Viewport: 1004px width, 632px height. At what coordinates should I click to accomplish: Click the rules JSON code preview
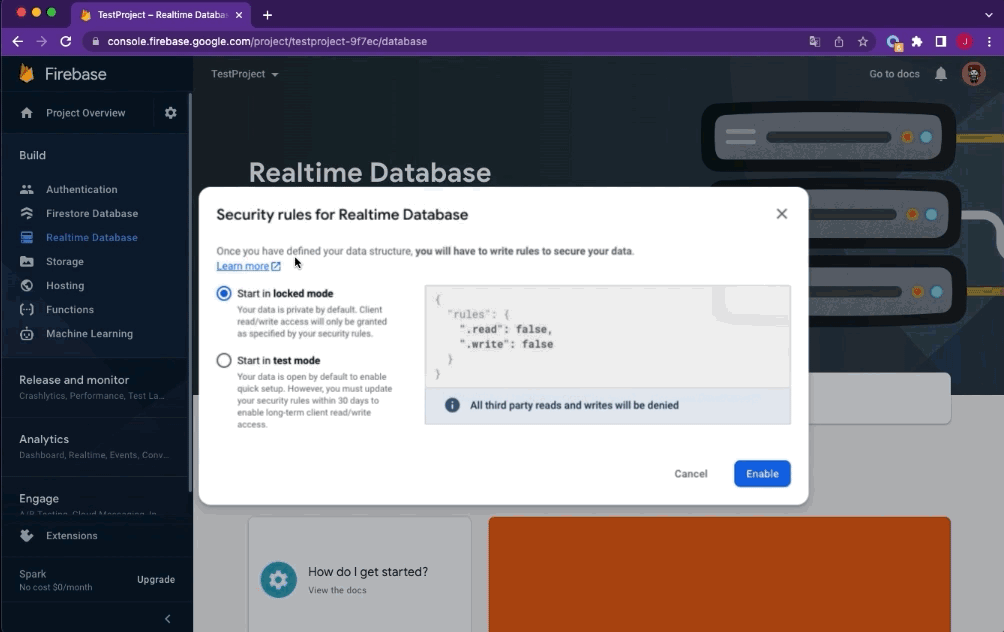coord(607,336)
